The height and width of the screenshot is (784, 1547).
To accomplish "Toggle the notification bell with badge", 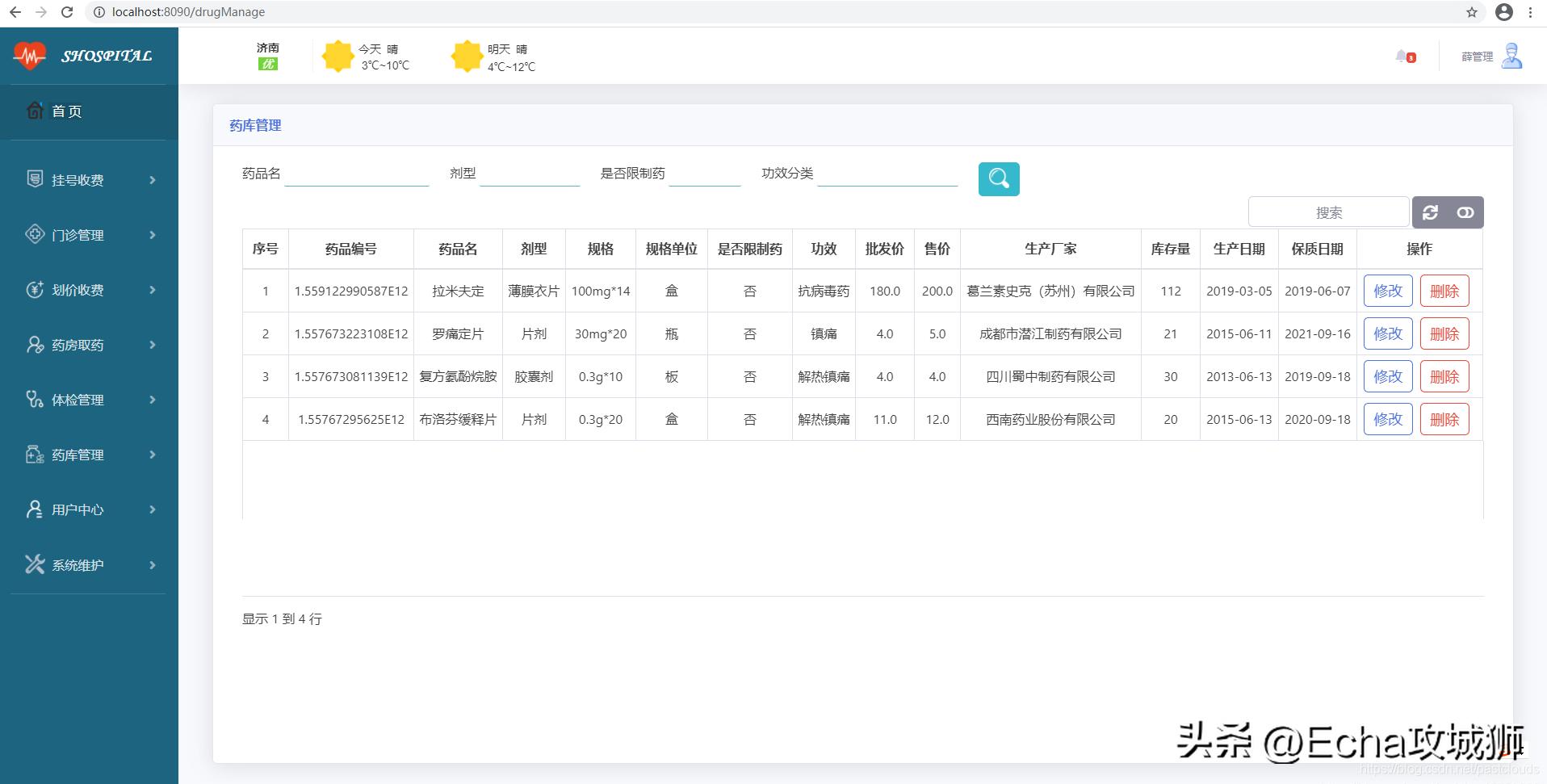I will [x=1404, y=56].
